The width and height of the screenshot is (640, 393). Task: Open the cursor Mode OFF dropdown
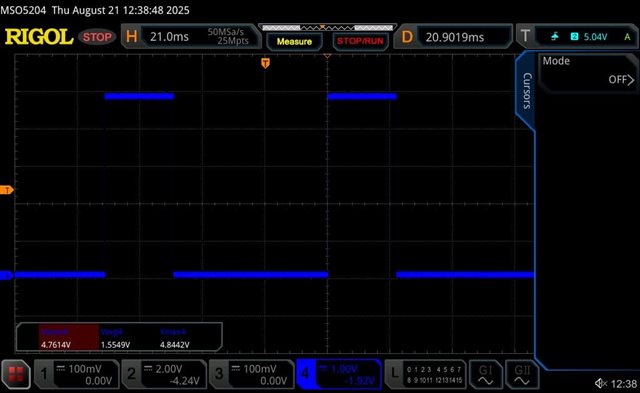(588, 72)
